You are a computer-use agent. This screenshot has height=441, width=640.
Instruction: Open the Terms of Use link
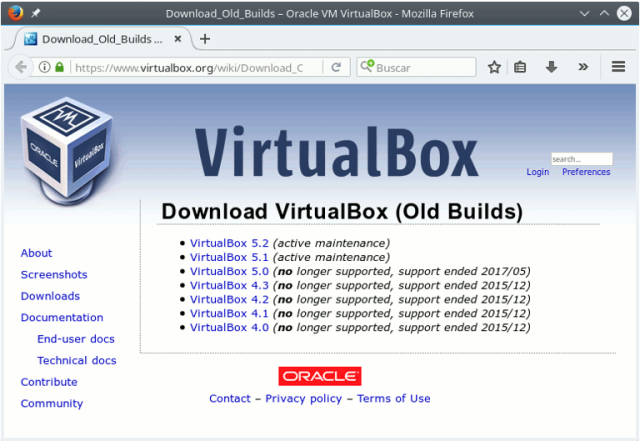point(393,399)
